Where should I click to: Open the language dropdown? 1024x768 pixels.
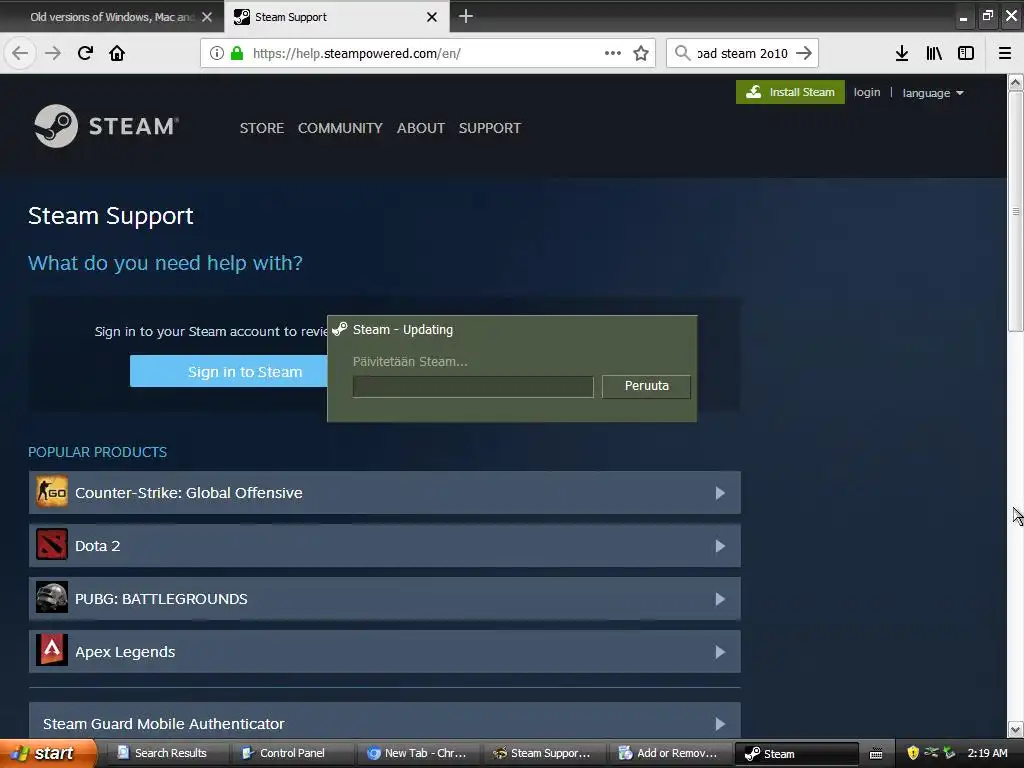[933, 93]
